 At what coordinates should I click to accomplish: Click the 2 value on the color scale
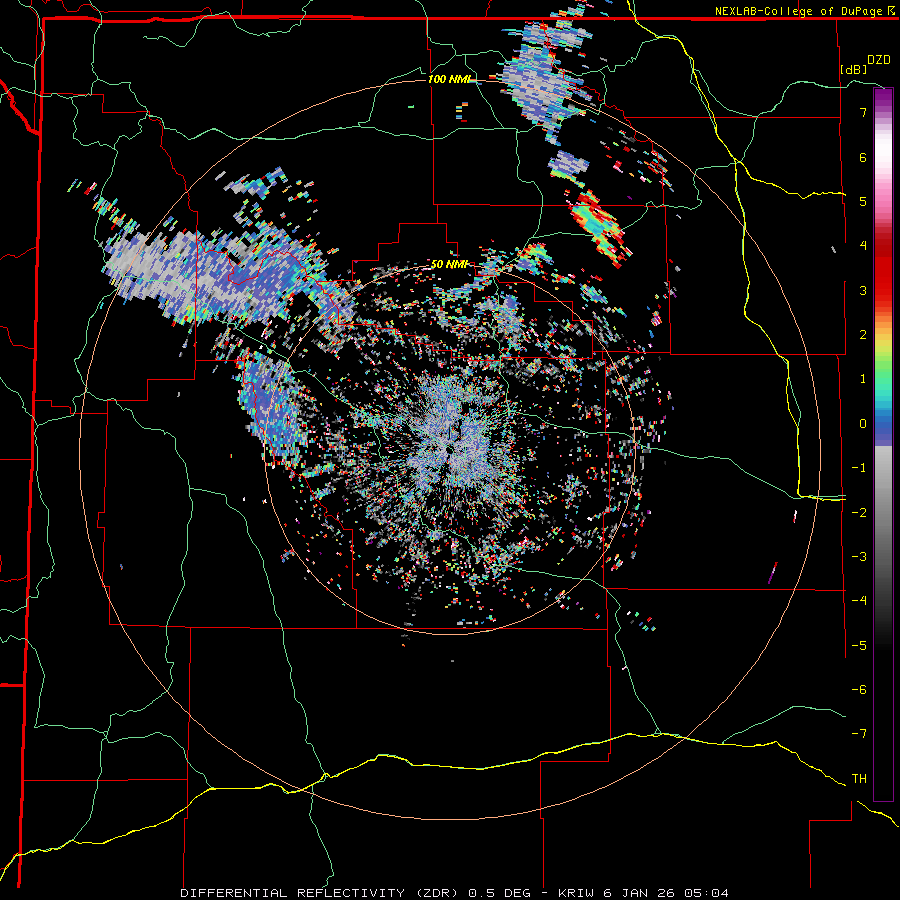click(863, 335)
